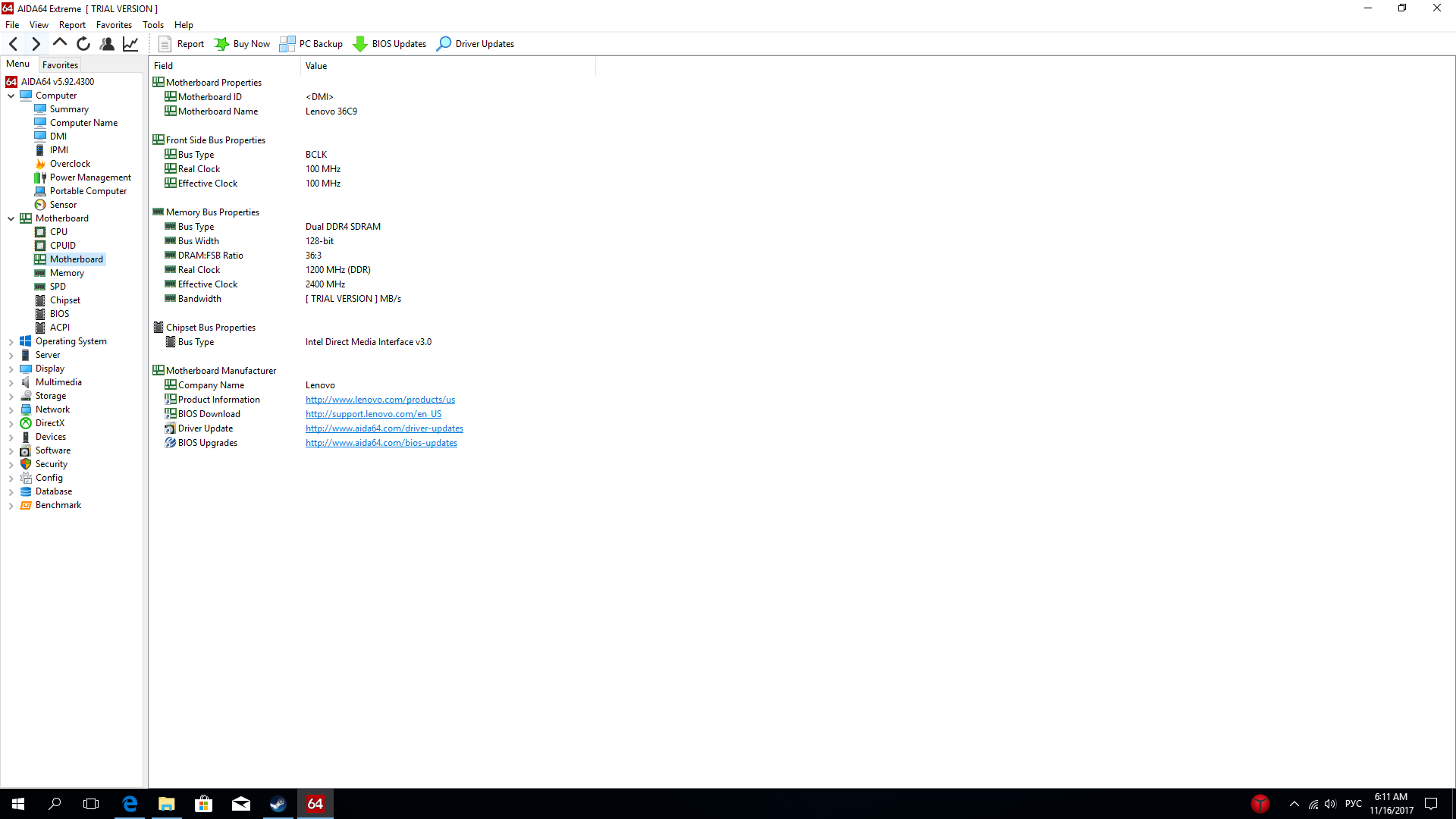The width and height of the screenshot is (1456, 819).
Task: Expand the Display node
Action: coord(11,369)
